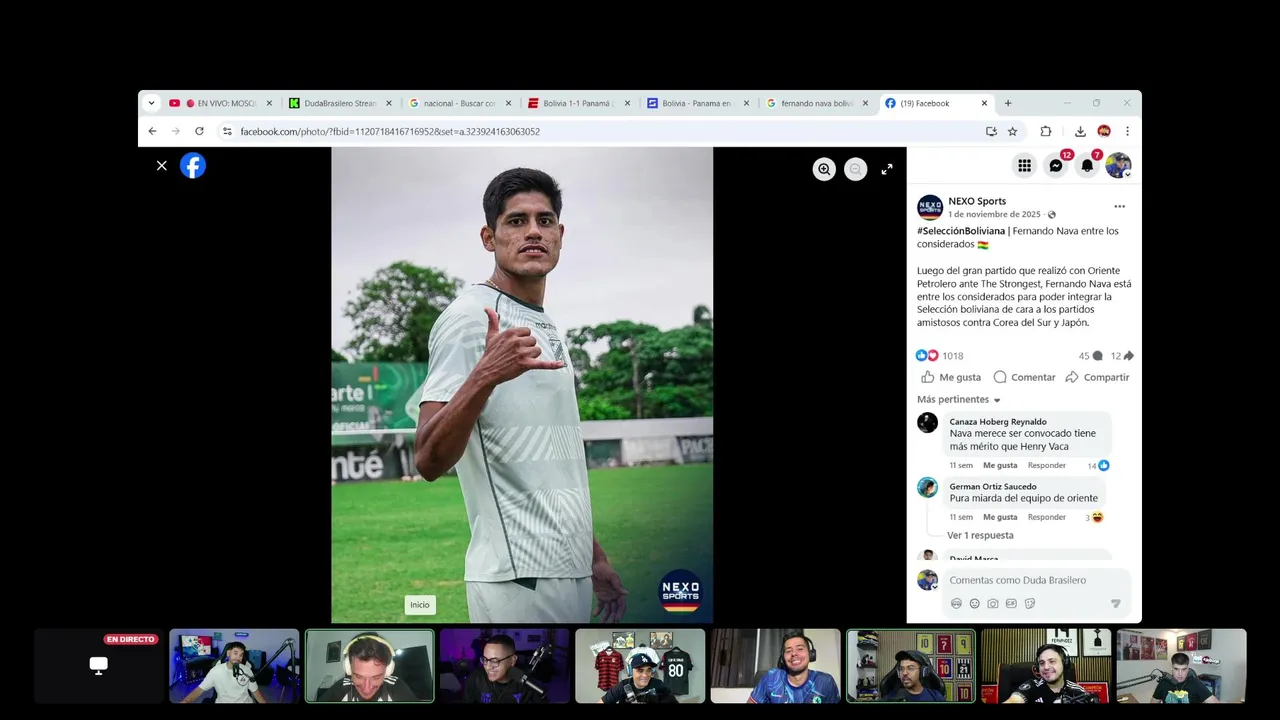
Task: Open the post options three-dot menu
Action: click(1119, 207)
